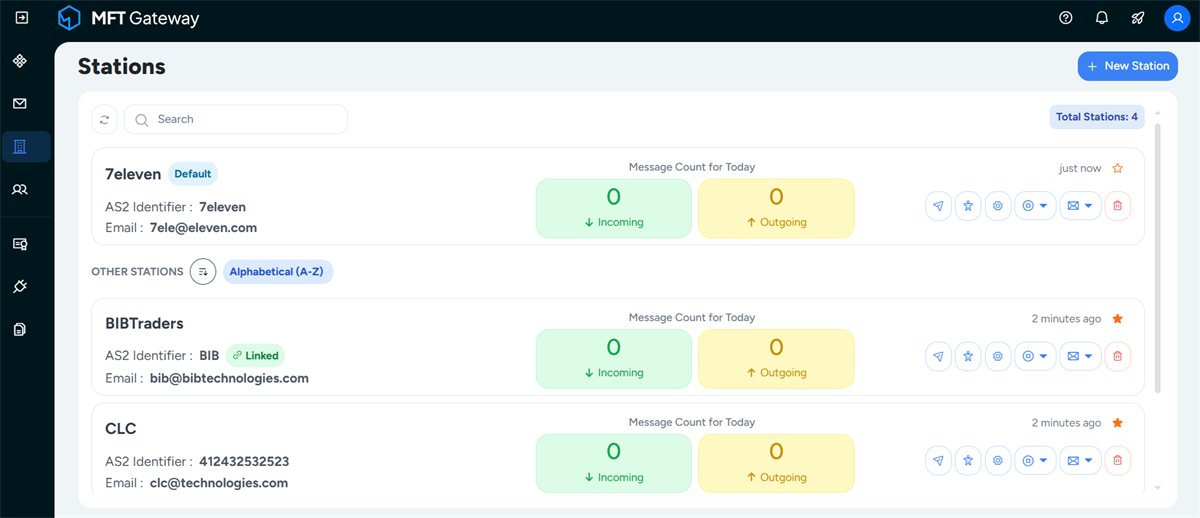View CLC outgoing message count
This screenshot has width=1200, height=518.
point(776,463)
